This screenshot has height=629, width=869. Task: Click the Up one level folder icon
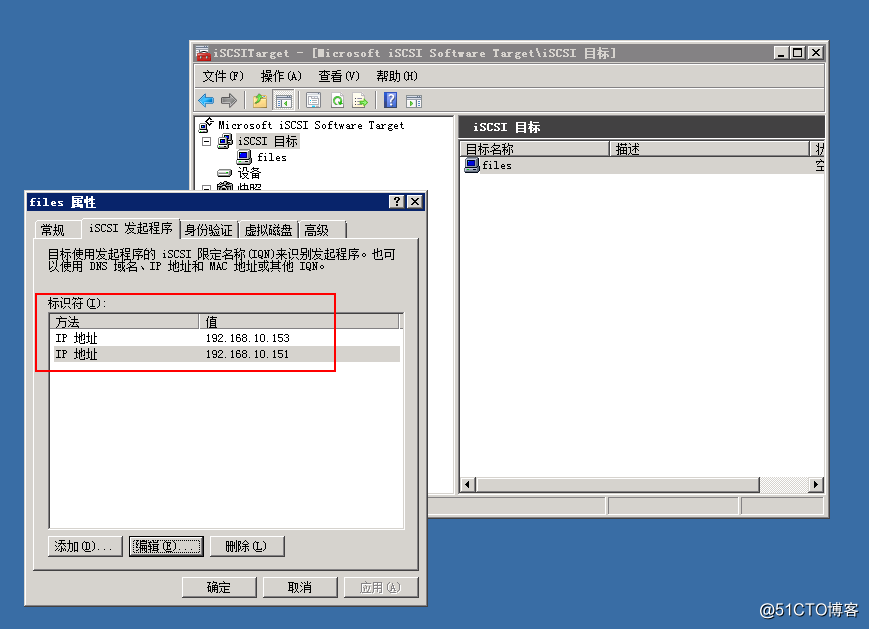(x=260, y=101)
